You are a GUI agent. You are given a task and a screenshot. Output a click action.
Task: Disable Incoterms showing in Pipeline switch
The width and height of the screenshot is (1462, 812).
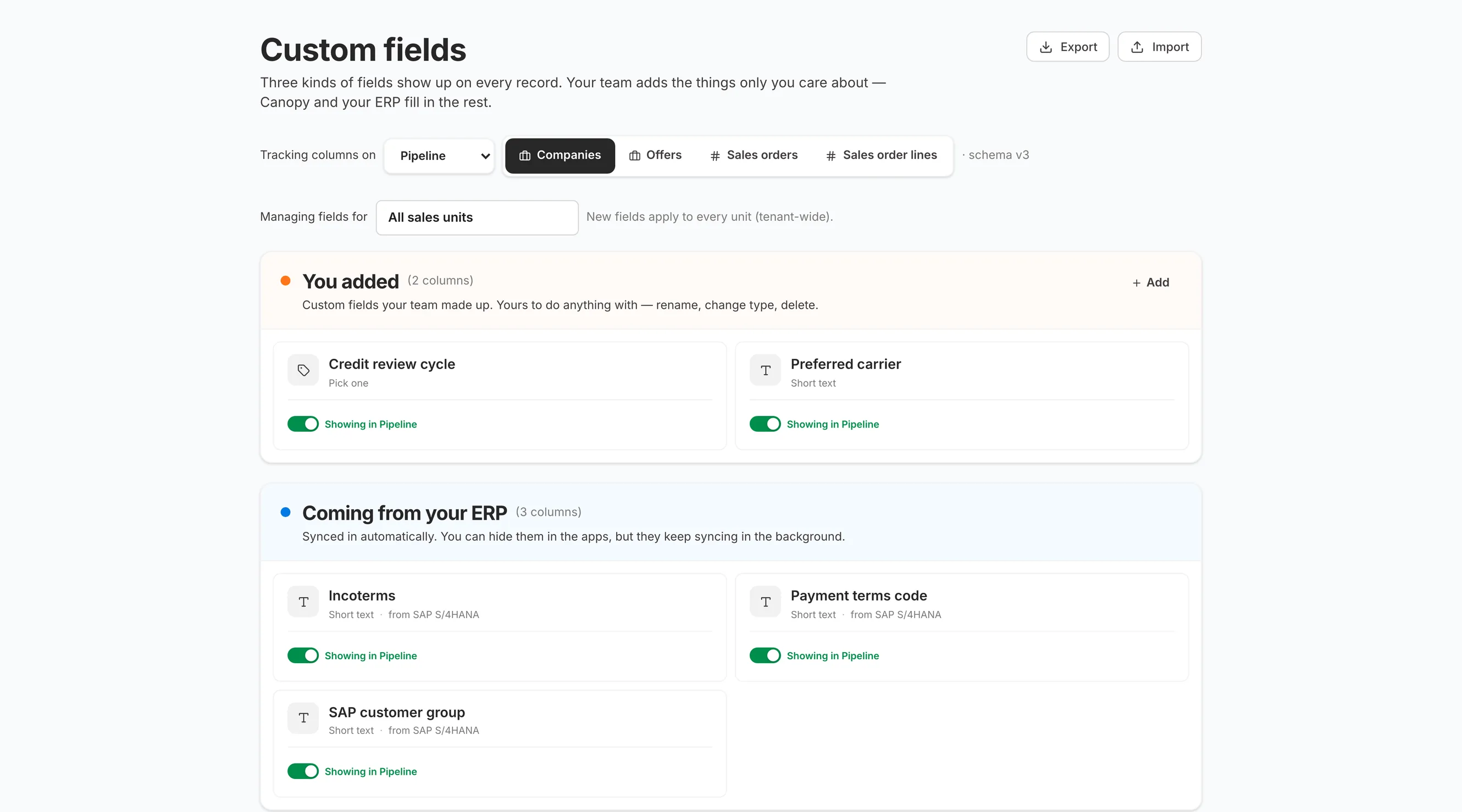point(302,655)
